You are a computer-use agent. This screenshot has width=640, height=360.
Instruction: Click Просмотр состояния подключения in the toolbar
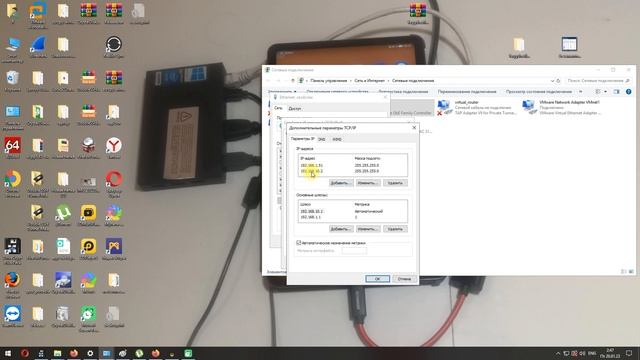coord(539,92)
